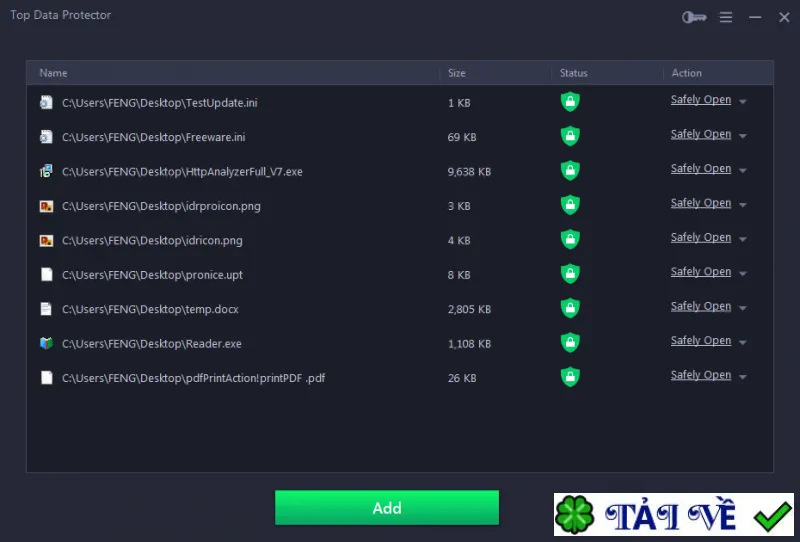This screenshot has width=800, height=542.
Task: Click the Reader.exe application icon
Action: pos(46,343)
